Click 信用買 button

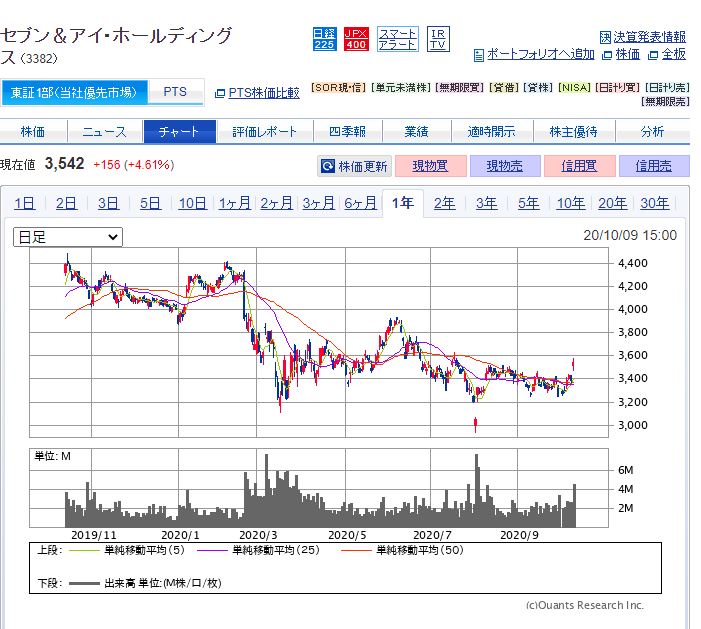tap(580, 166)
